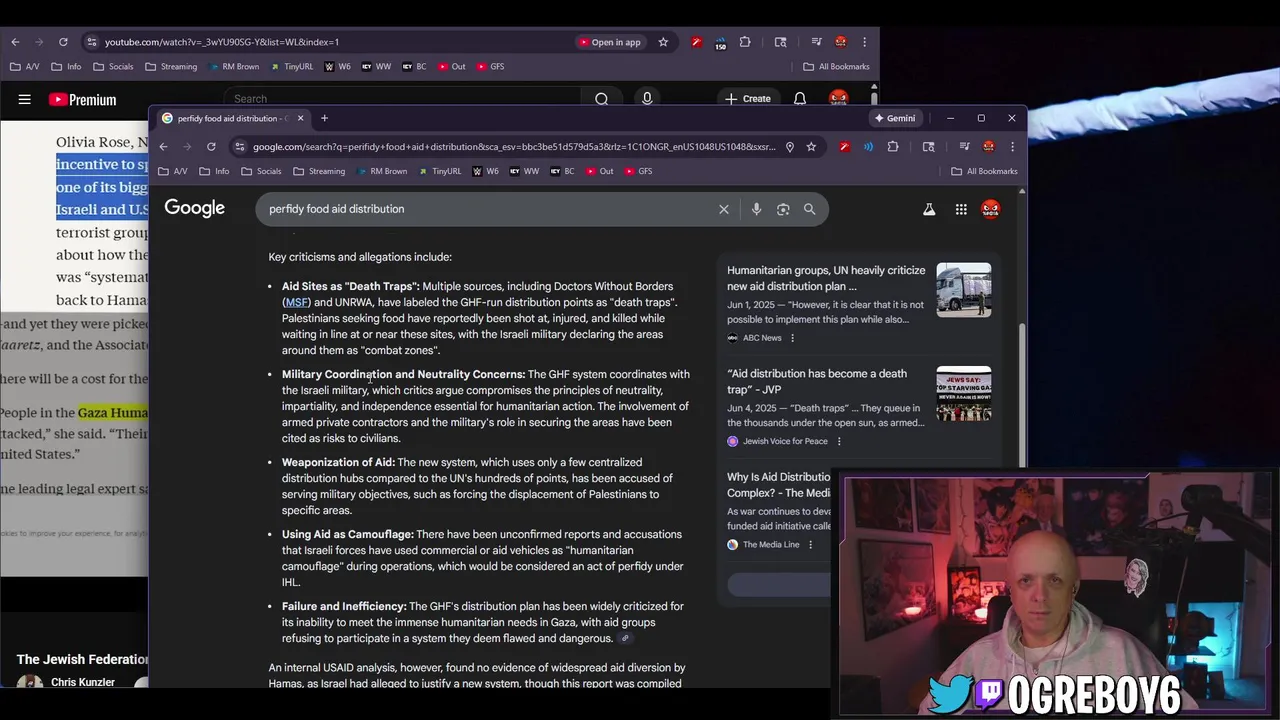Click the JVP protest article thumbnail
Viewport: 1280px width, 720px height.
coord(964,393)
